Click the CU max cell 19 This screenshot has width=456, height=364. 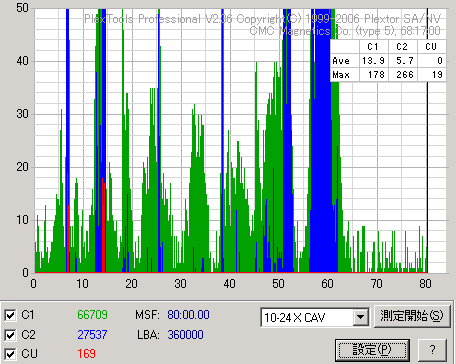[432, 74]
